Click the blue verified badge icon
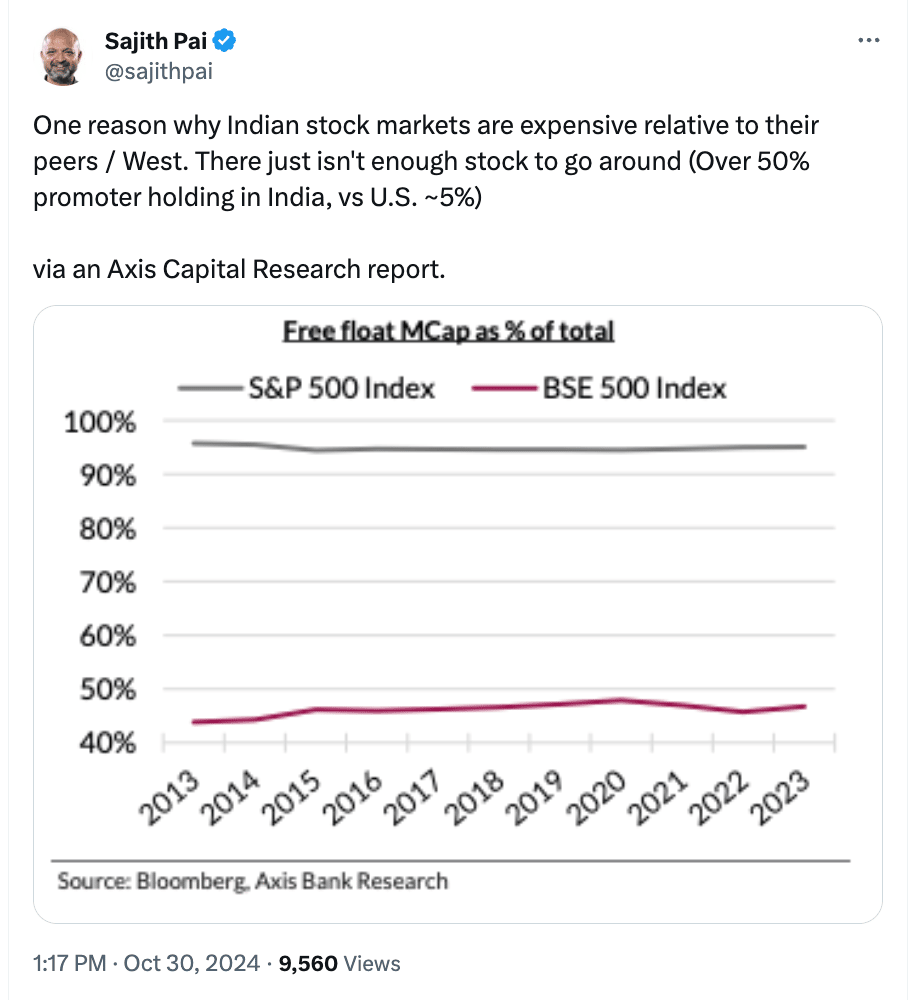 [225, 41]
